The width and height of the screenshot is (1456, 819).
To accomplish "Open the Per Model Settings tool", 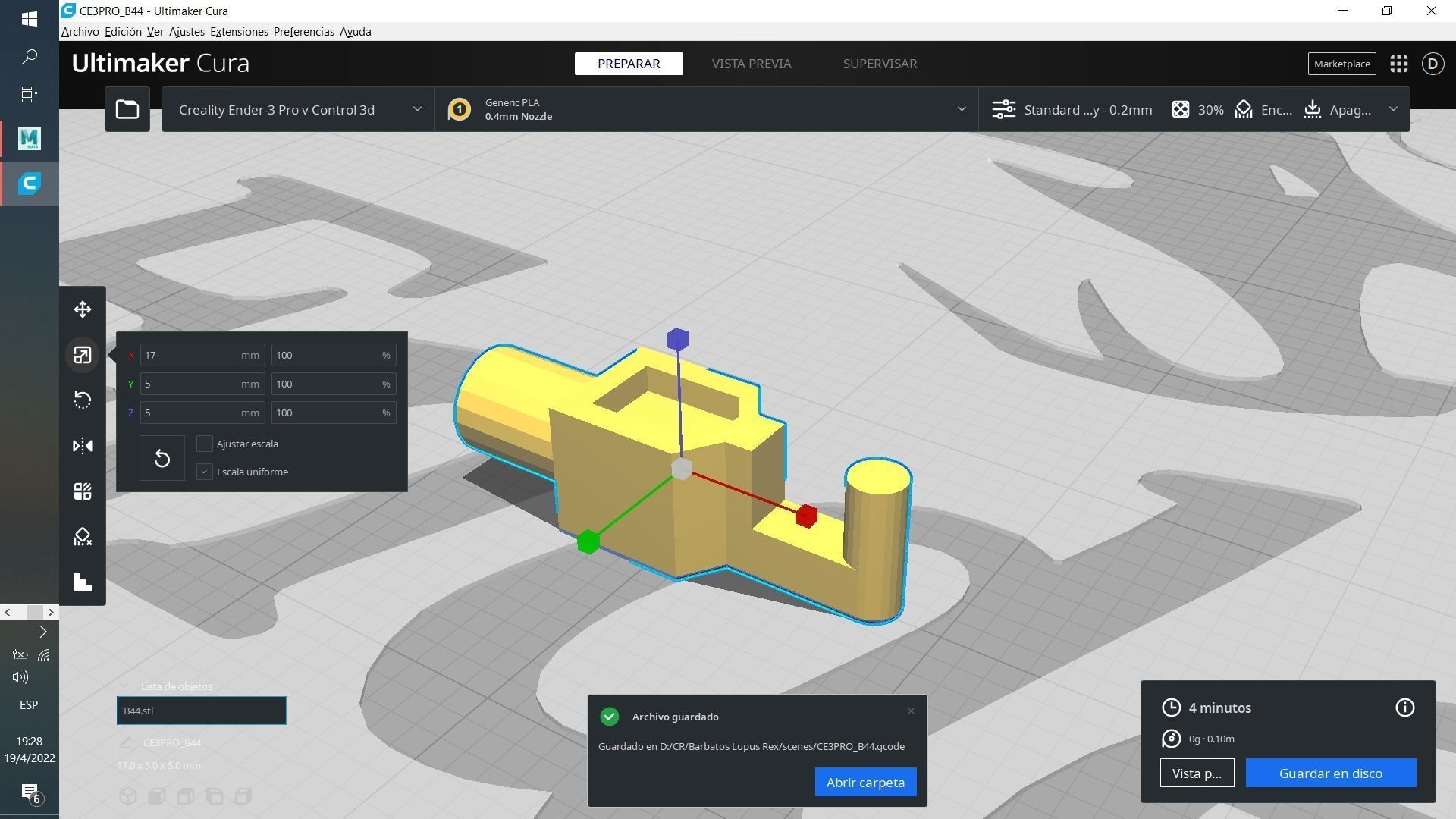I will coord(83,491).
